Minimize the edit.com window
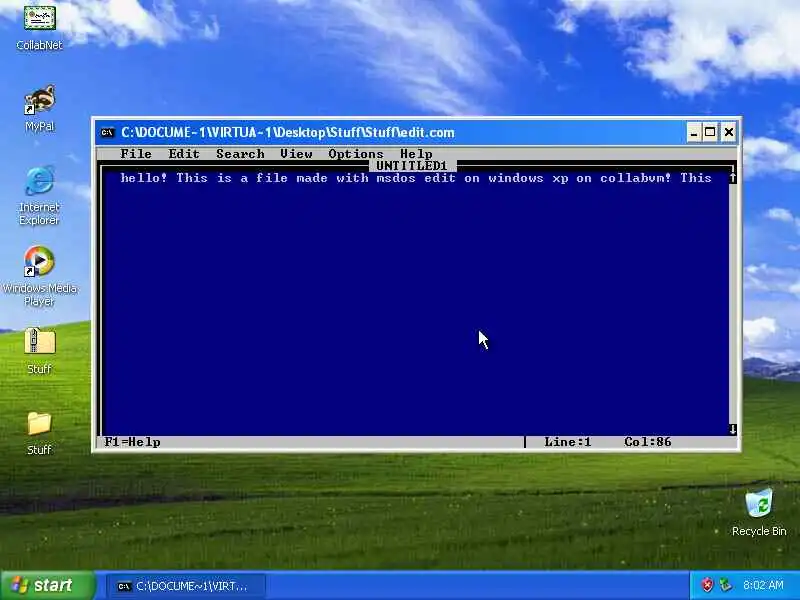 click(x=693, y=133)
